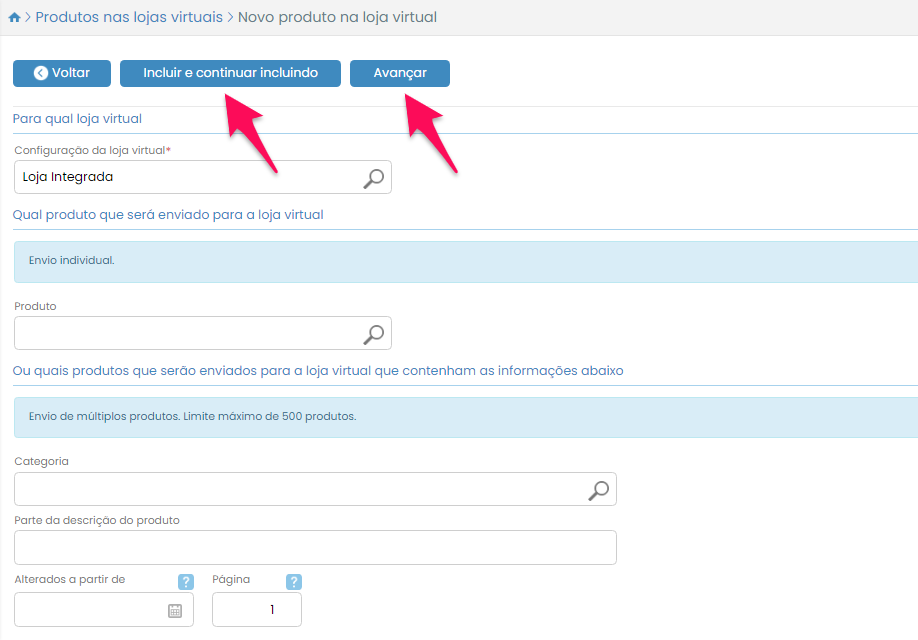Click the Alterados a partir de date field
The height and width of the screenshot is (640, 918).
(x=90, y=609)
